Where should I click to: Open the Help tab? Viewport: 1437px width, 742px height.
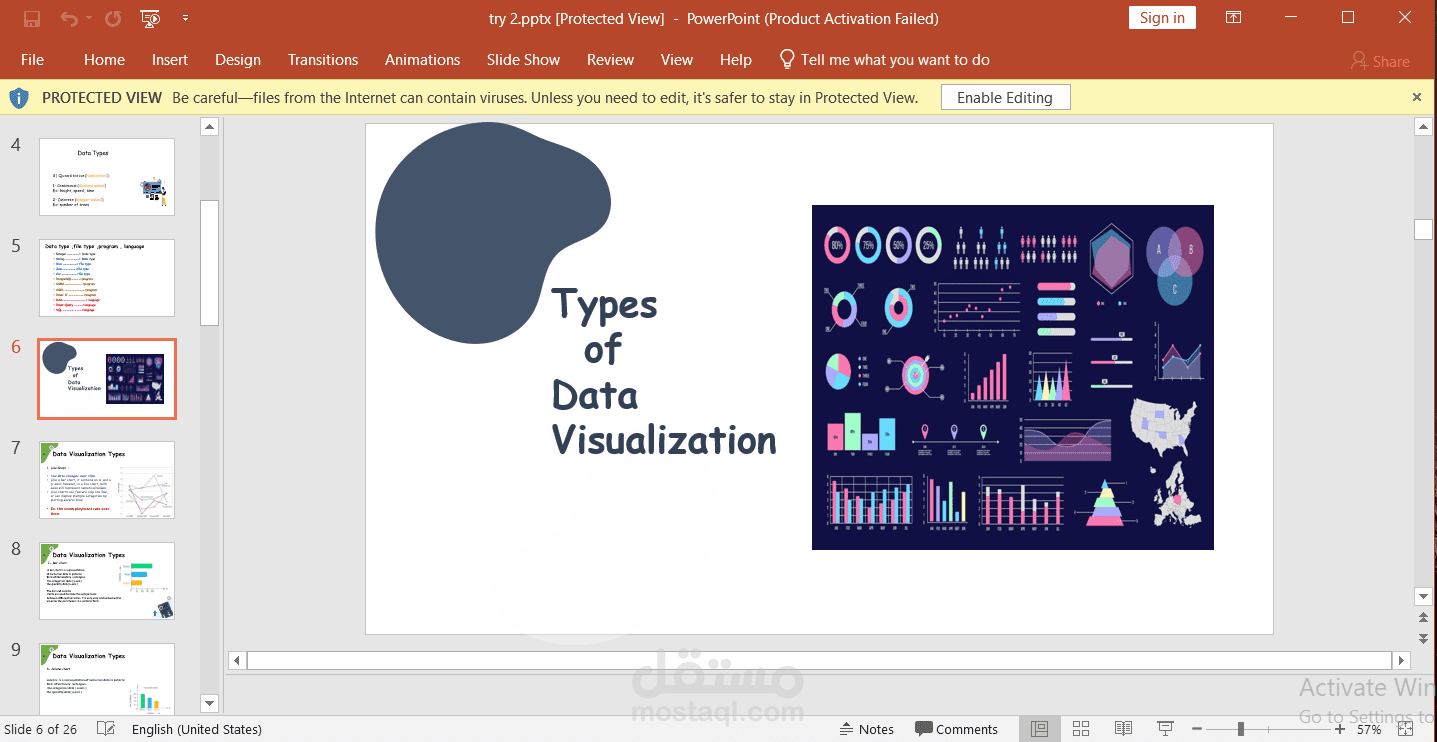pos(736,60)
